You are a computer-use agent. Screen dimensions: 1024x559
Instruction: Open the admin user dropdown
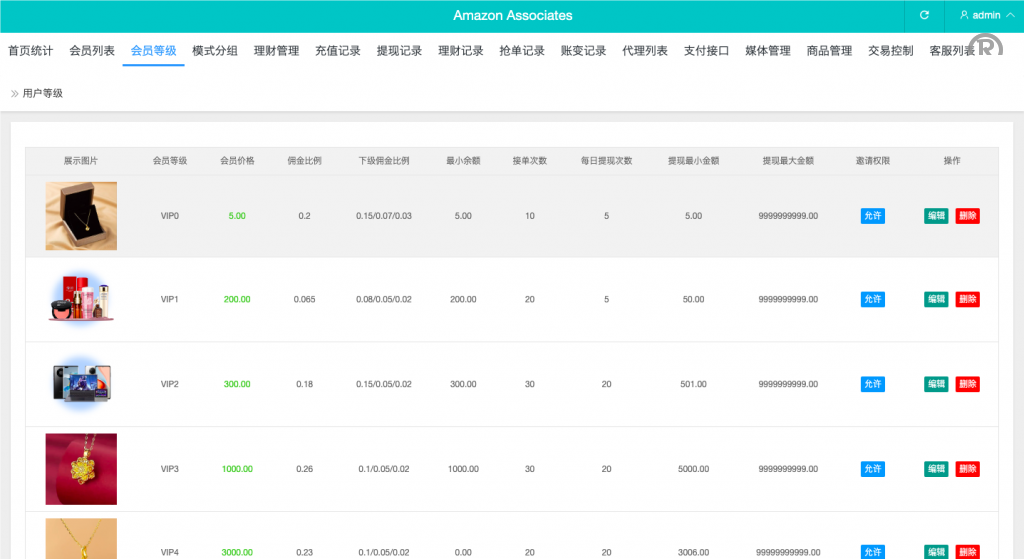[x=979, y=15]
